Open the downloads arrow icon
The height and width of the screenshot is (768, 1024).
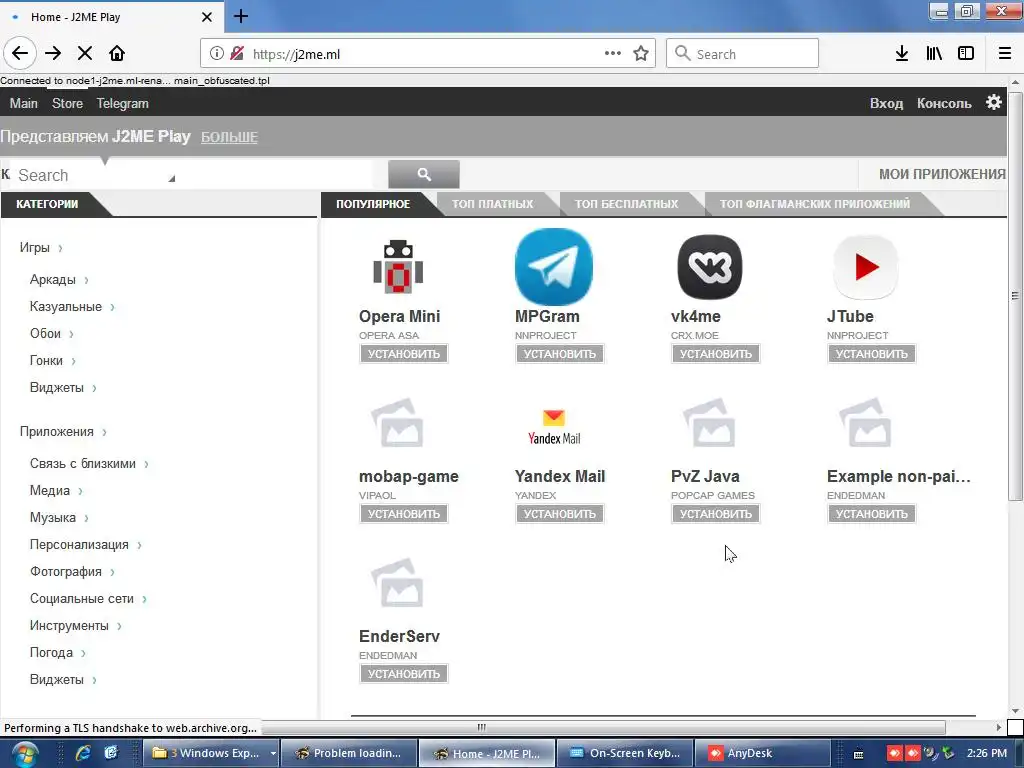point(902,54)
